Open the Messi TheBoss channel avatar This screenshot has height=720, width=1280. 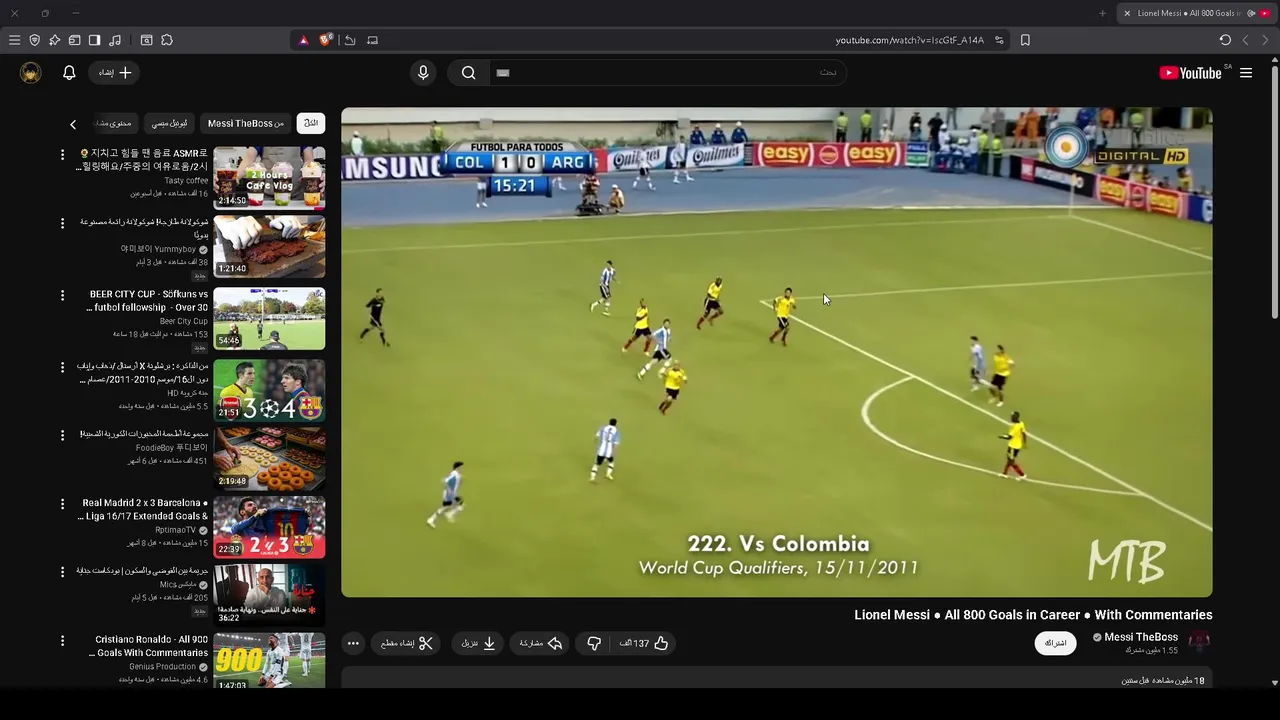(1200, 642)
